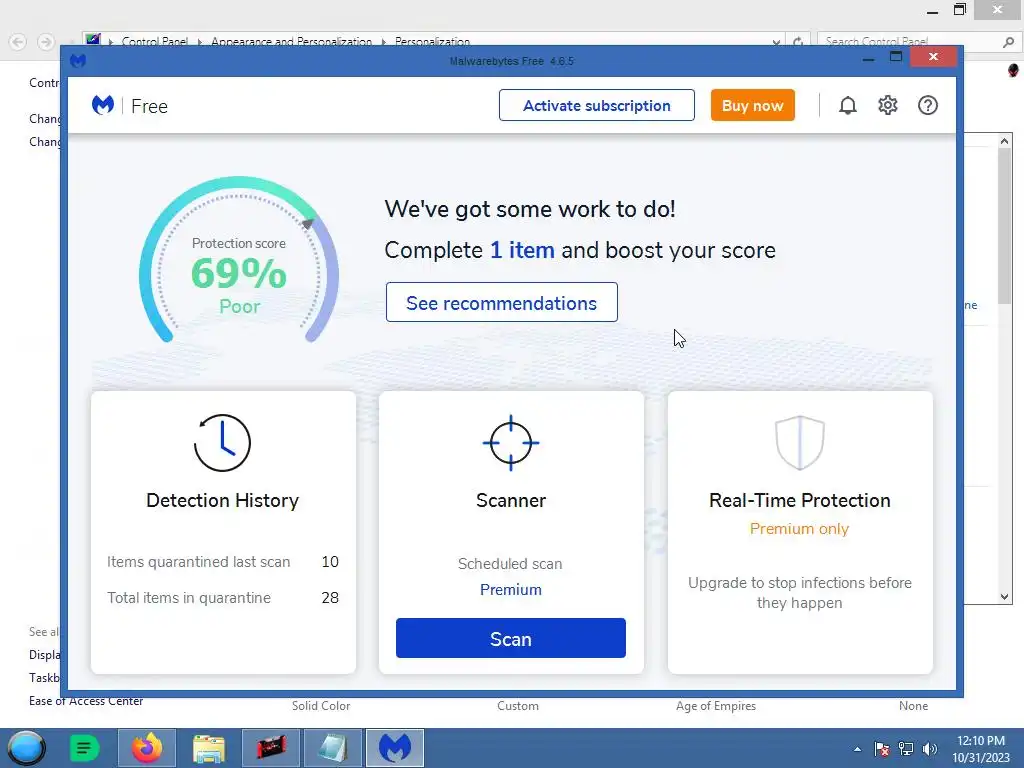Open the notepad-like taskbar application

333,748
